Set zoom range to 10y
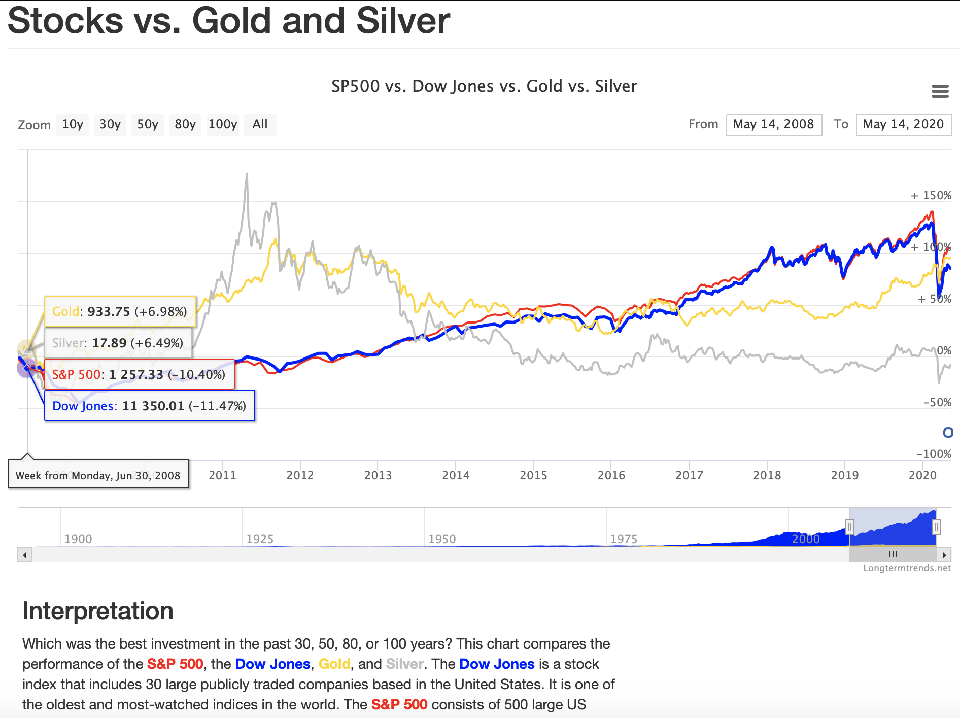Viewport: 960px width, 718px height. pos(73,125)
